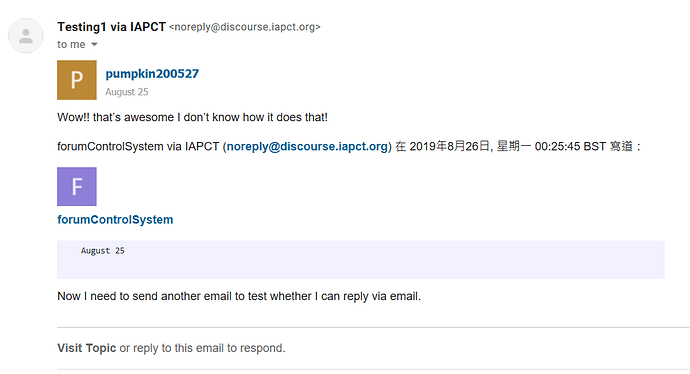This screenshot has height=374, width=690.
Task: Click the quoted August 25 block
Action: click(x=360, y=260)
